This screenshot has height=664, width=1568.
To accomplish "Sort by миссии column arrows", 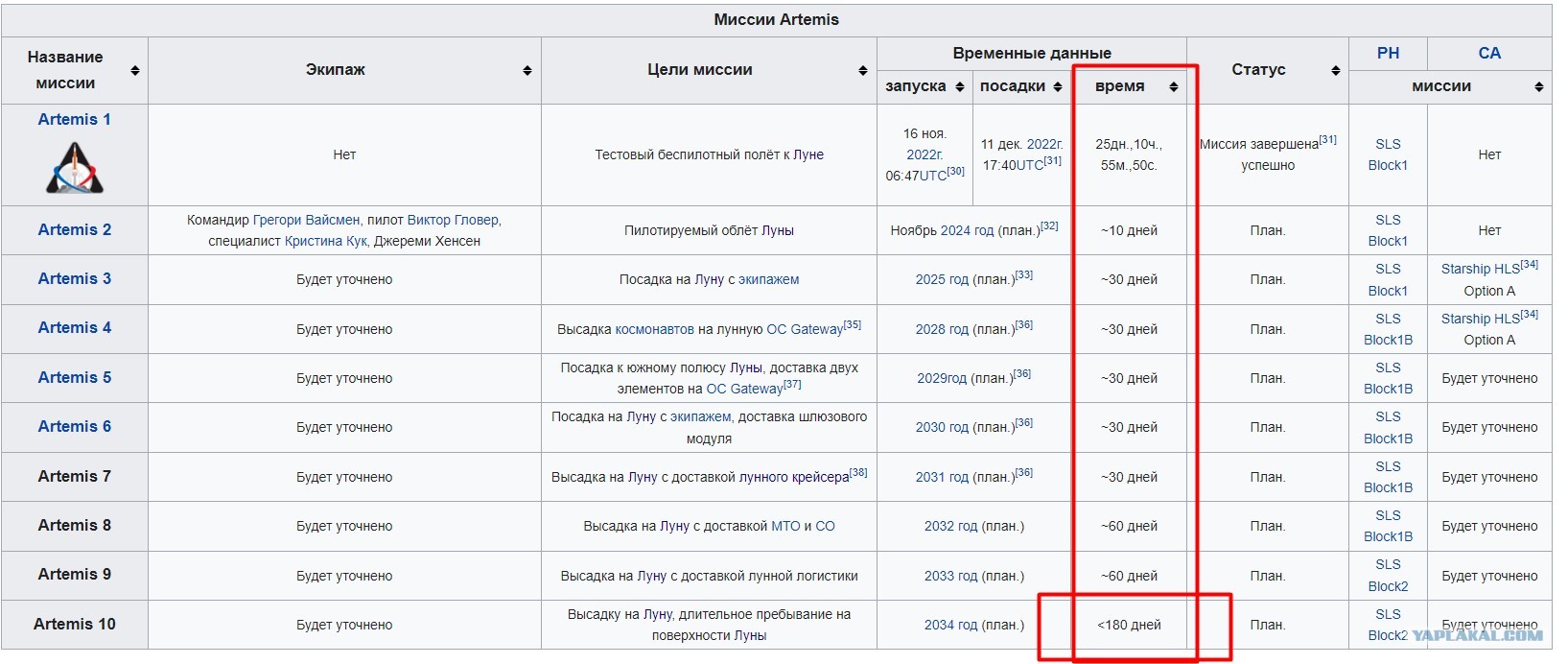I will 1539,86.
